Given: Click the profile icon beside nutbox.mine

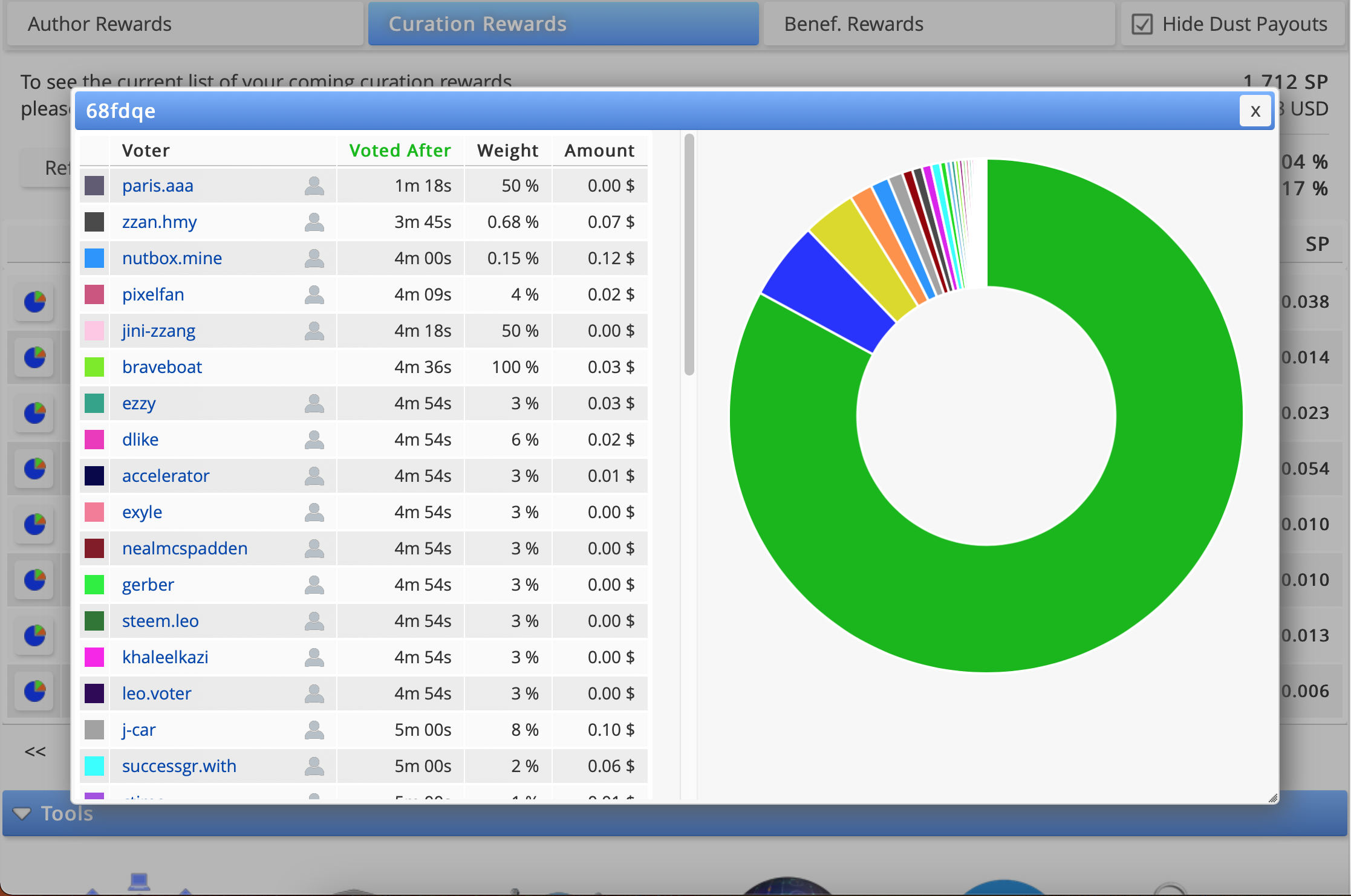Looking at the screenshot, I should point(314,258).
